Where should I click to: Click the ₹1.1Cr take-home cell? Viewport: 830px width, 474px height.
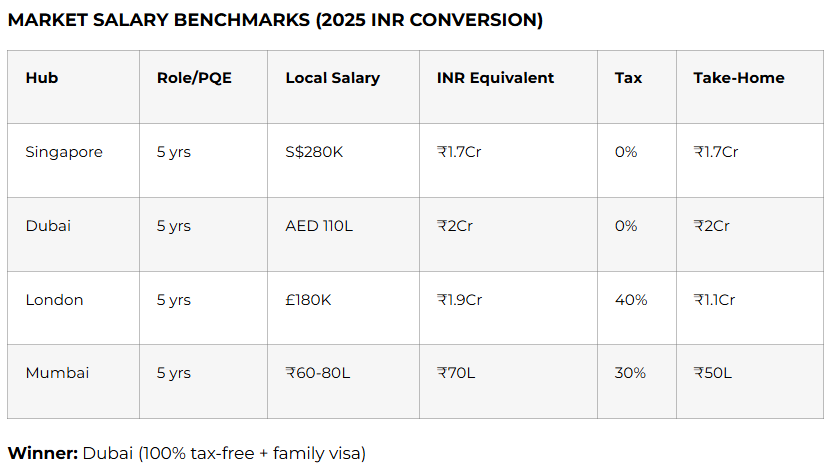point(714,300)
